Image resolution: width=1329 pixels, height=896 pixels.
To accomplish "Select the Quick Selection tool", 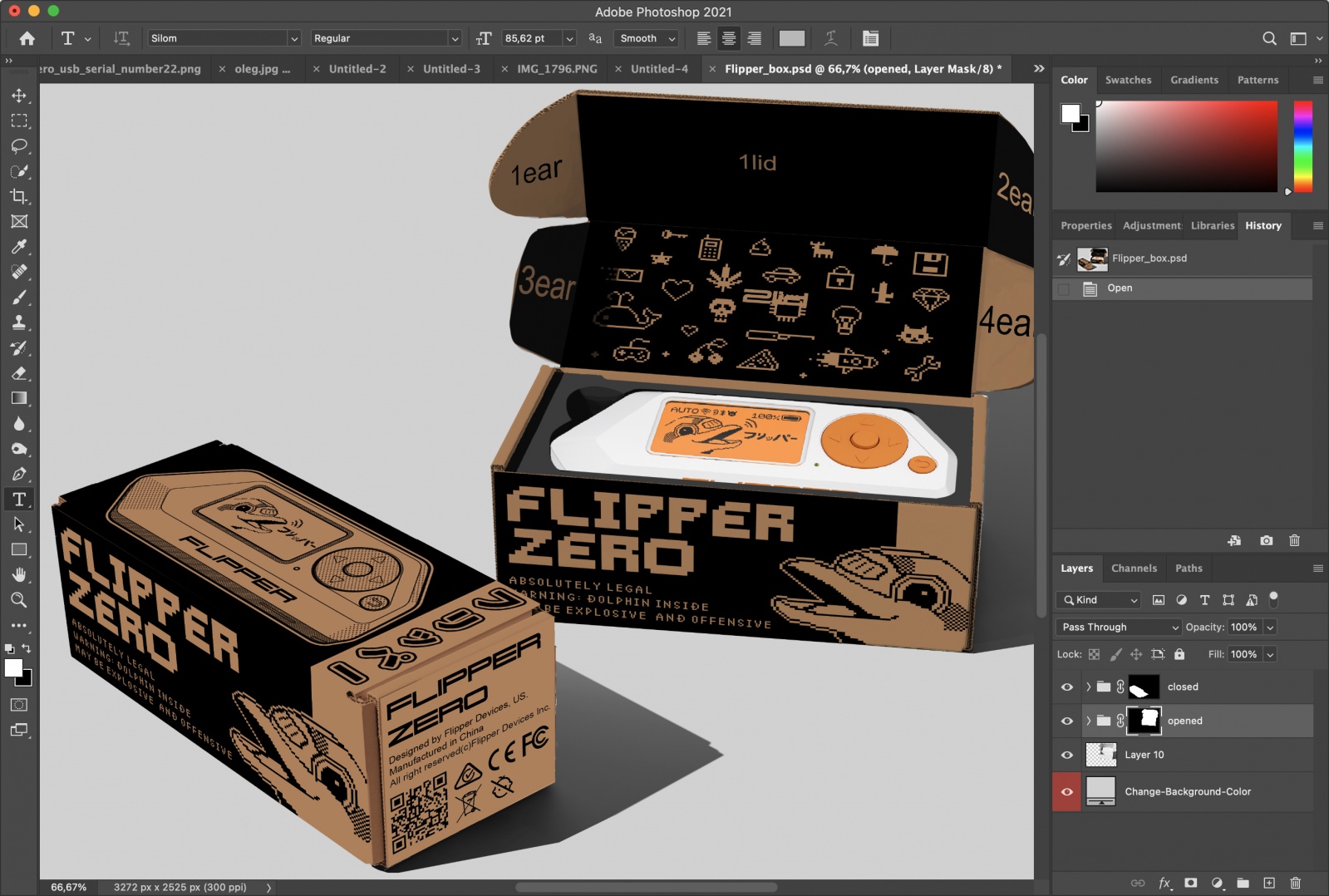I will click(19, 171).
